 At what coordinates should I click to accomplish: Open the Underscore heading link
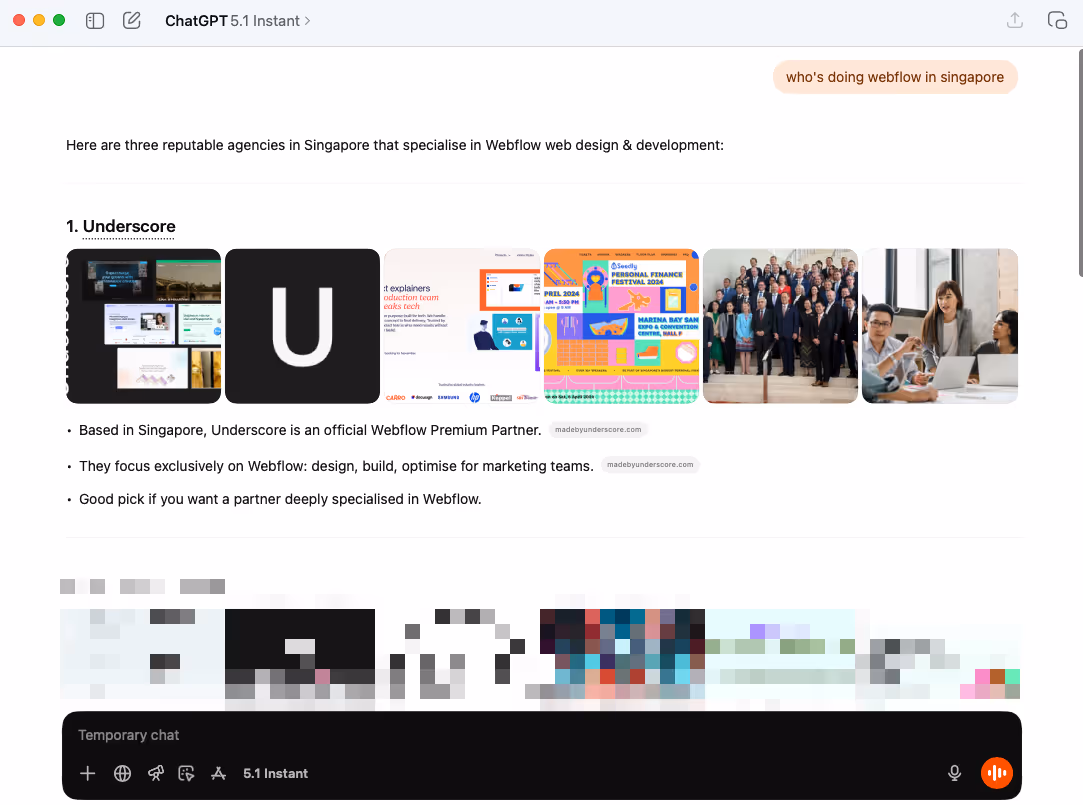point(128,227)
